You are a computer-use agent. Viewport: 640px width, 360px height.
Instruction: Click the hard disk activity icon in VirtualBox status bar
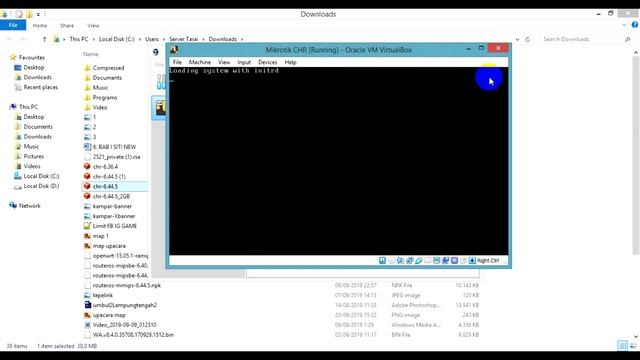pos(382,260)
